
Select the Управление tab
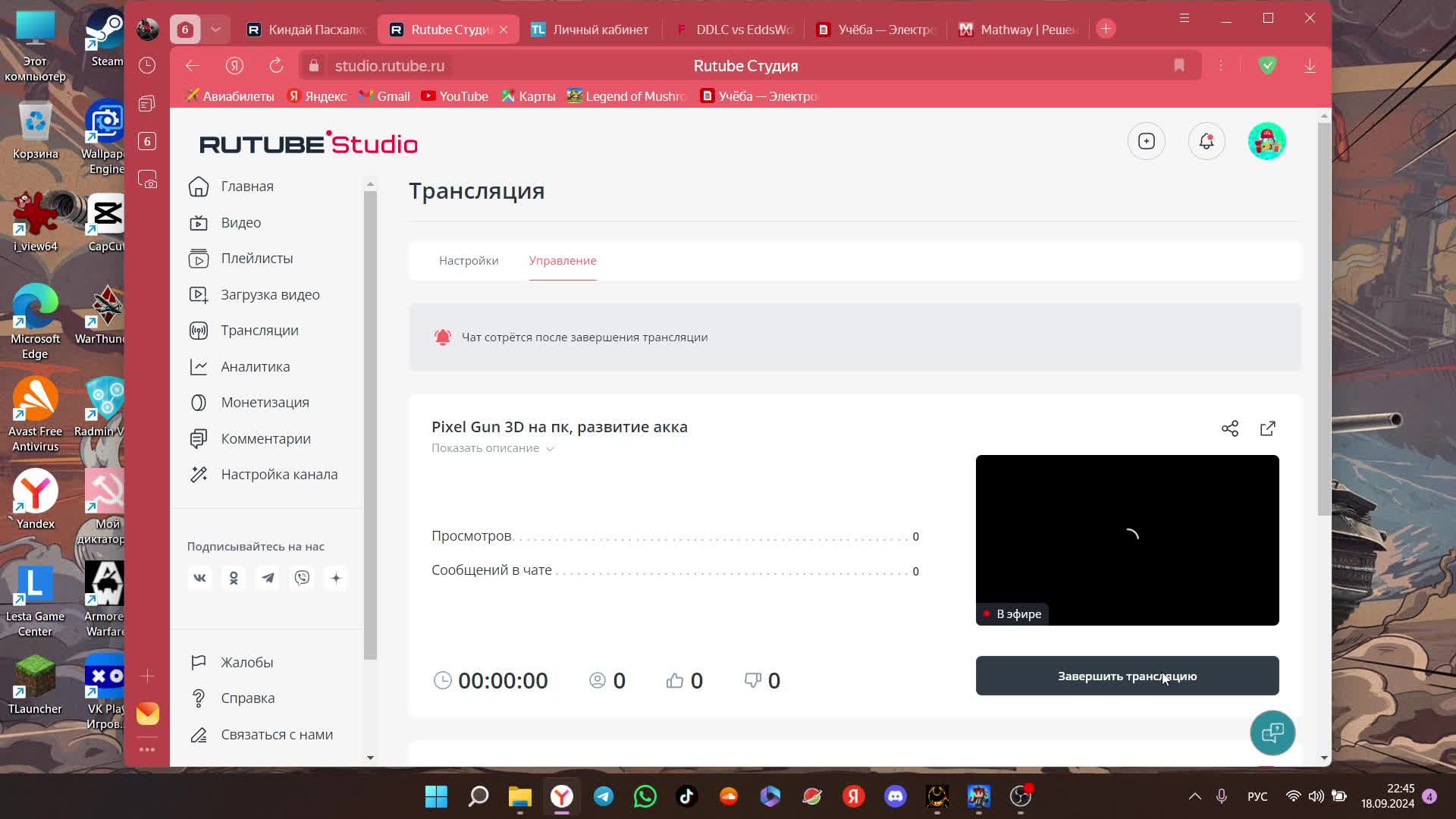[563, 261]
